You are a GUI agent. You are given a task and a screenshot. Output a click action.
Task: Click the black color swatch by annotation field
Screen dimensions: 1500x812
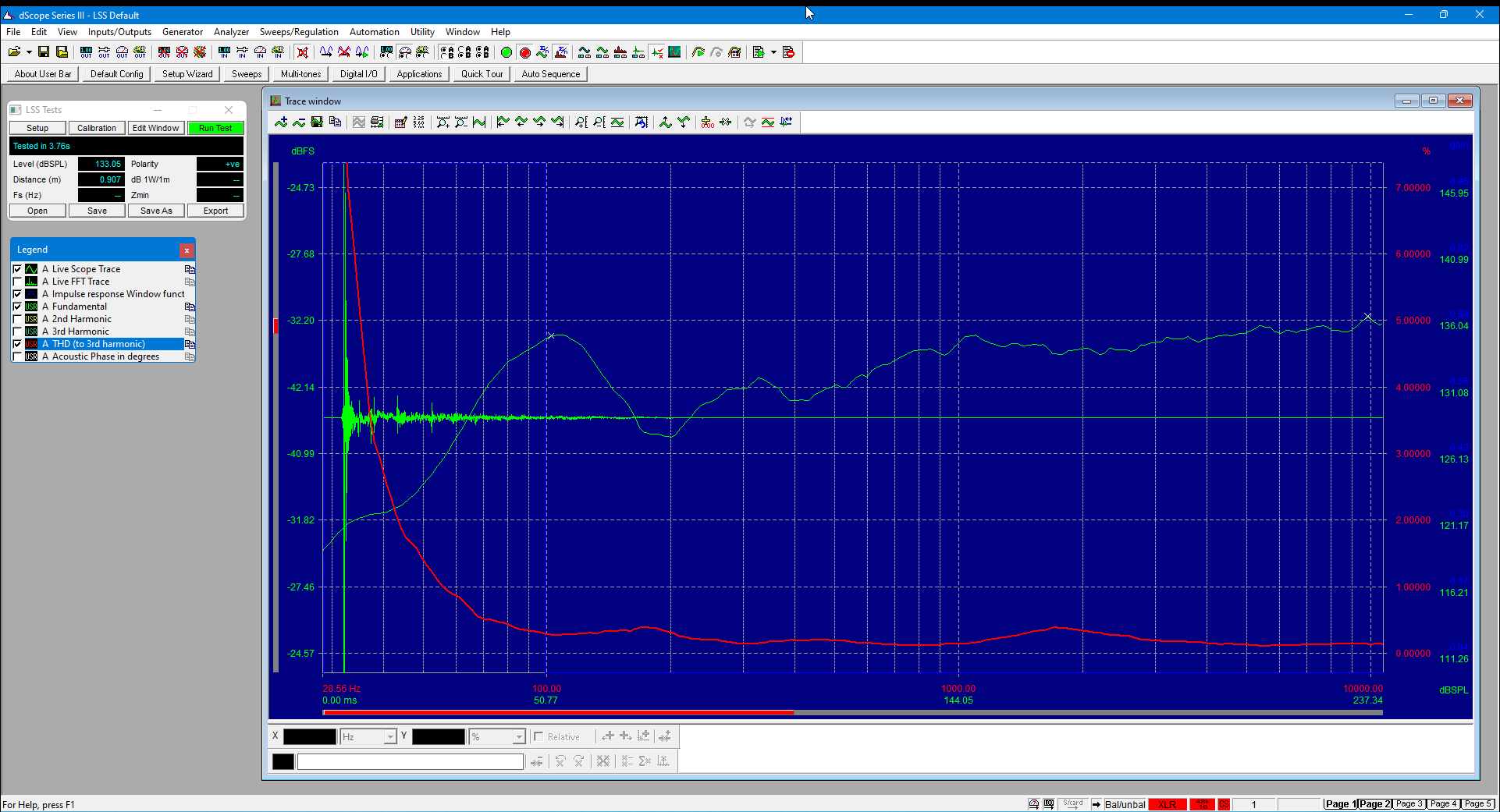(283, 761)
